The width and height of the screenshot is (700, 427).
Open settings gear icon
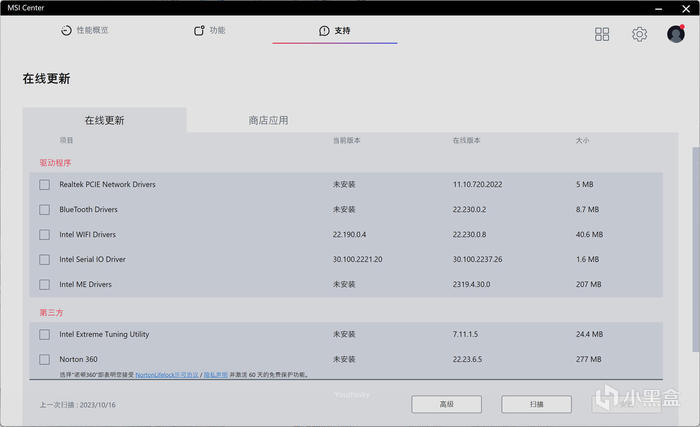click(x=639, y=34)
